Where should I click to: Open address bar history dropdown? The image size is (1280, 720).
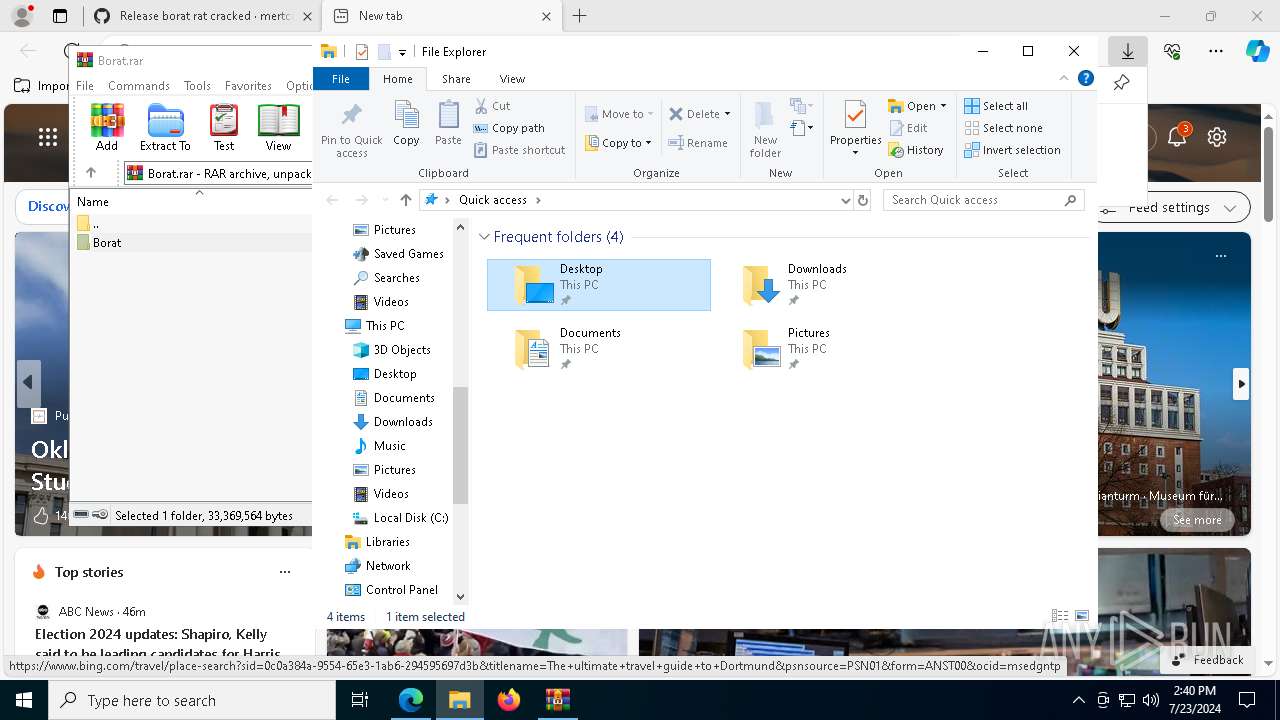pos(846,200)
